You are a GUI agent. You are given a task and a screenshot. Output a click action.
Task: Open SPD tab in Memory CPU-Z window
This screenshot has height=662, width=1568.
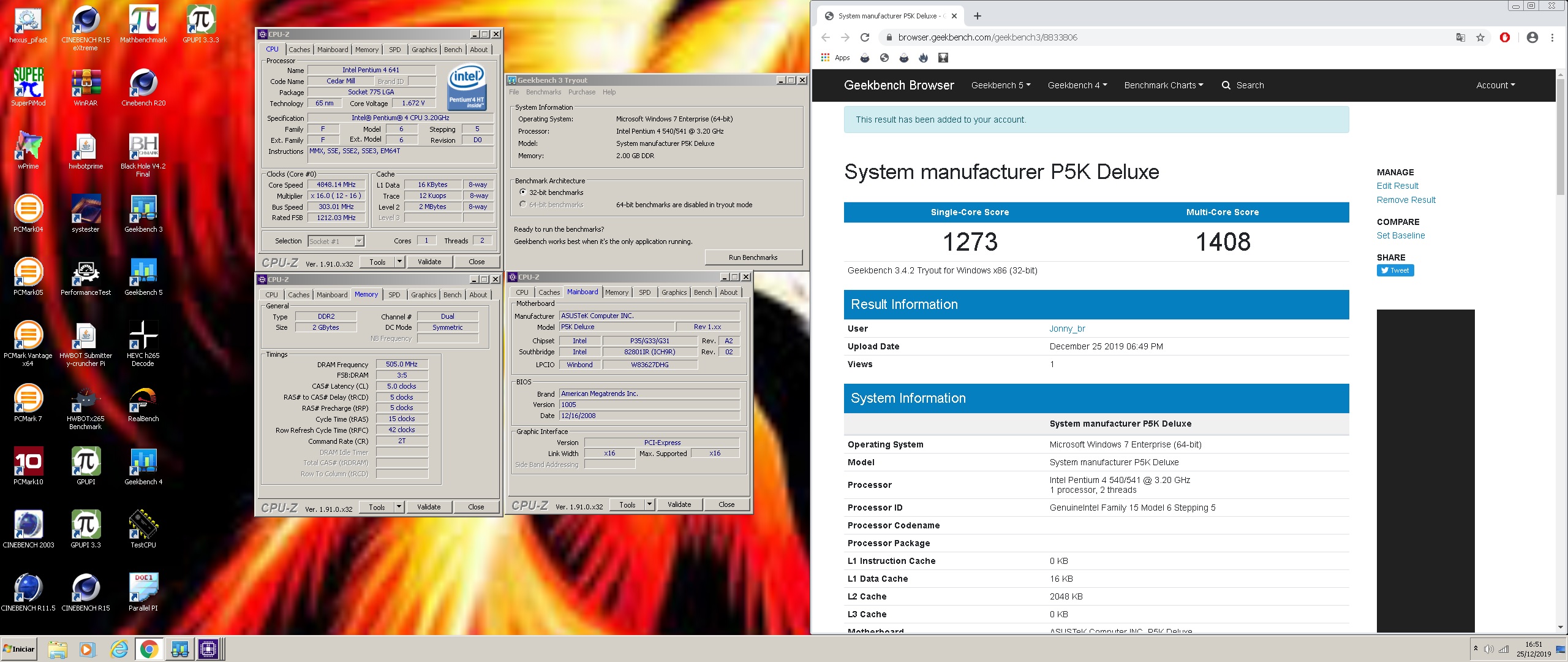394,295
